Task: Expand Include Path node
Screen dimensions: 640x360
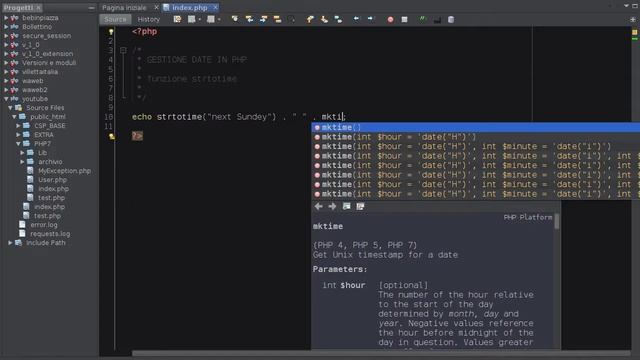Action: pos(10,242)
